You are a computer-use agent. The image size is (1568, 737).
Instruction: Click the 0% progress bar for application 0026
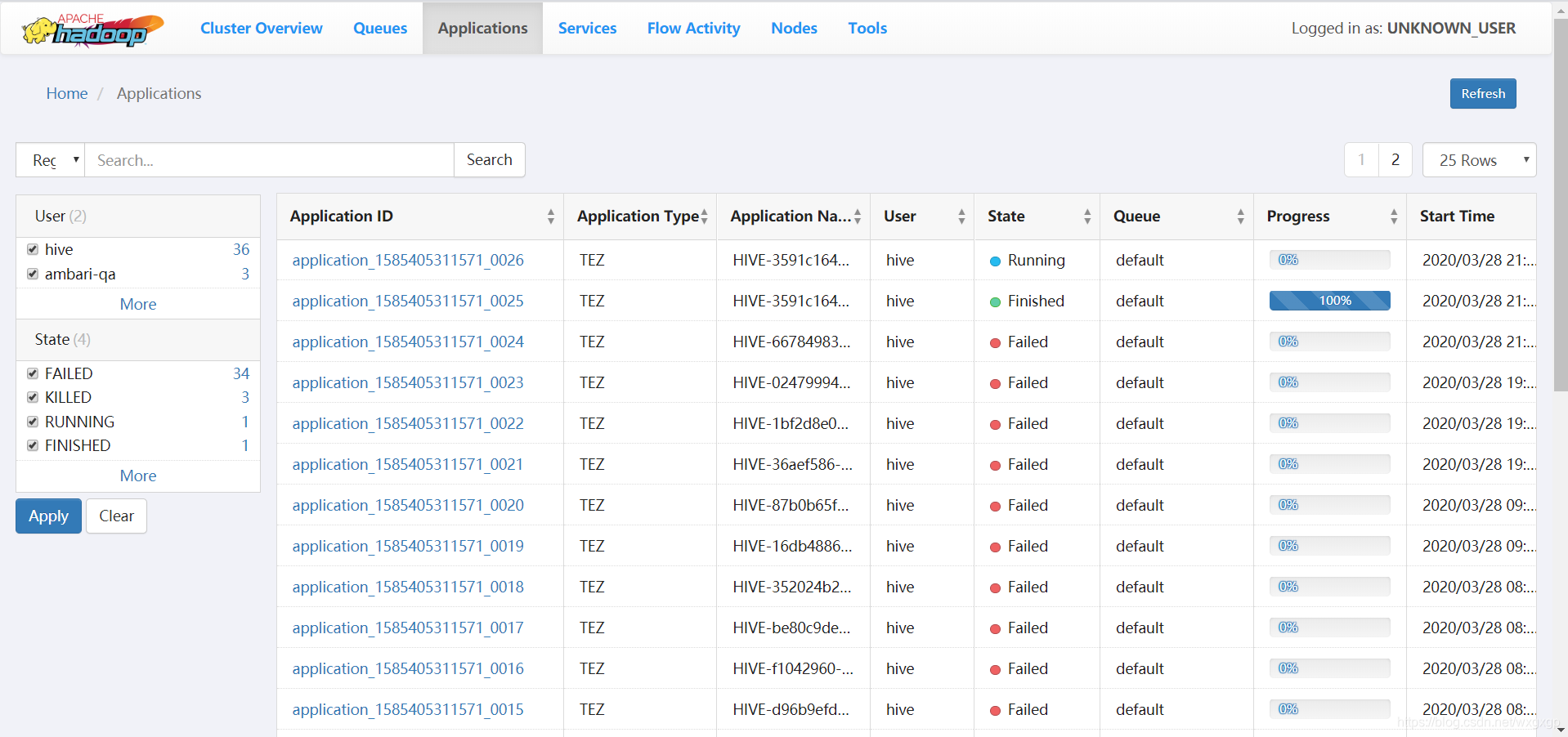1330,260
